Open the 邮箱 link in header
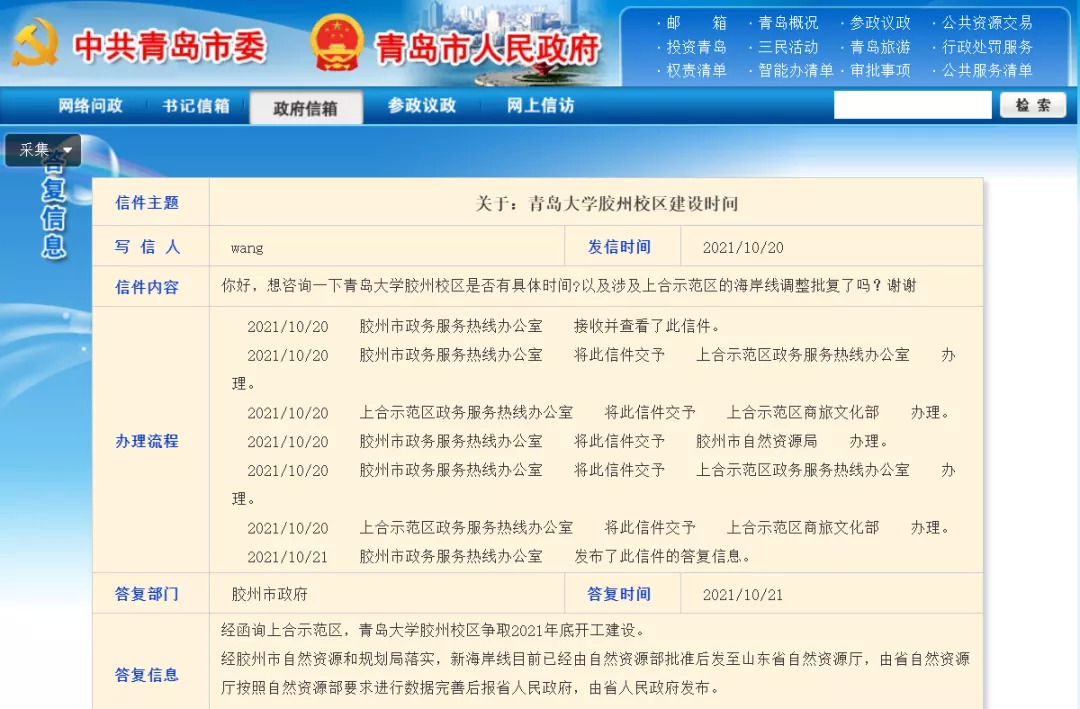 pyautogui.click(x=696, y=23)
